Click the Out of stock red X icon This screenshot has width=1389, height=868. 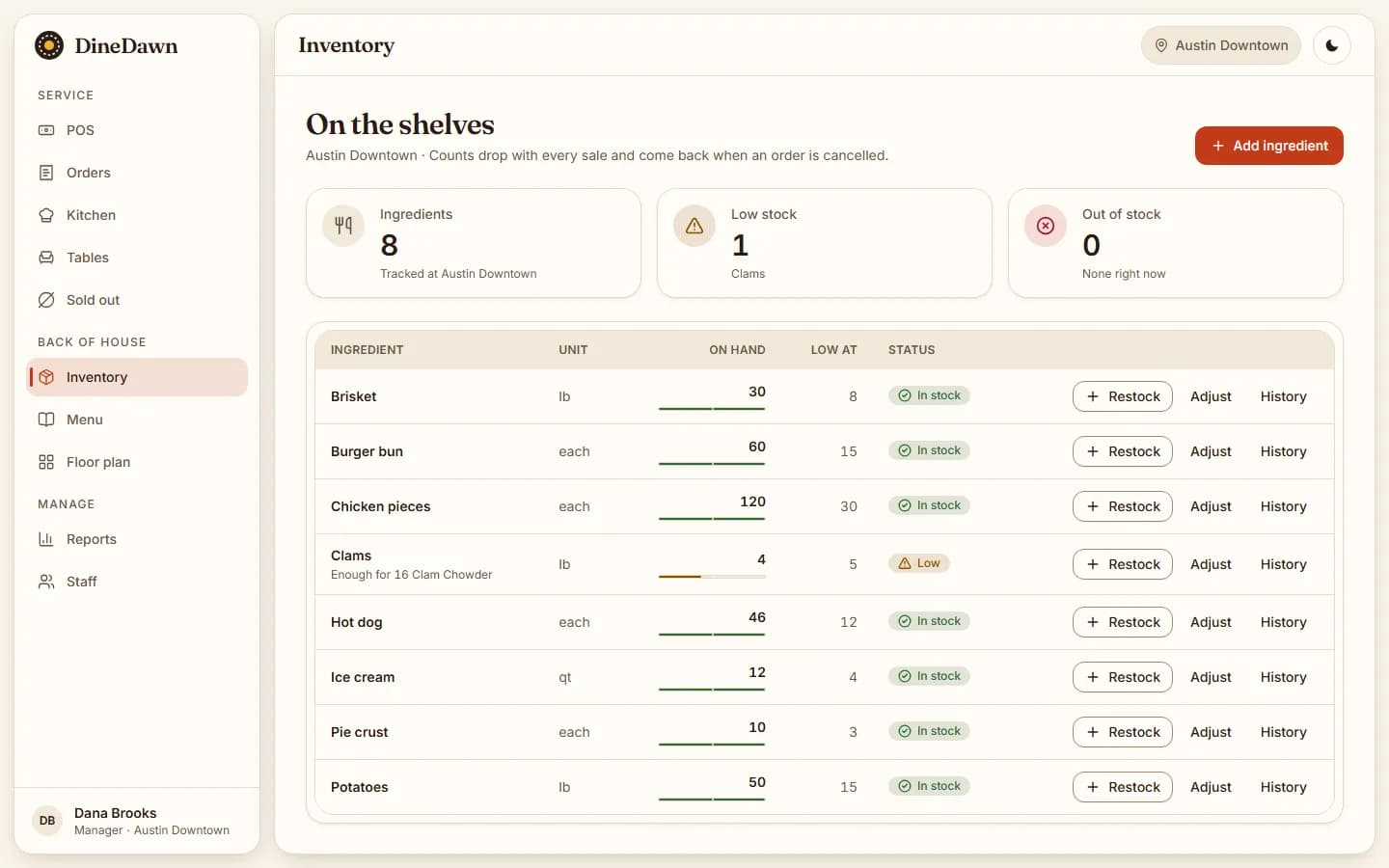click(x=1046, y=226)
